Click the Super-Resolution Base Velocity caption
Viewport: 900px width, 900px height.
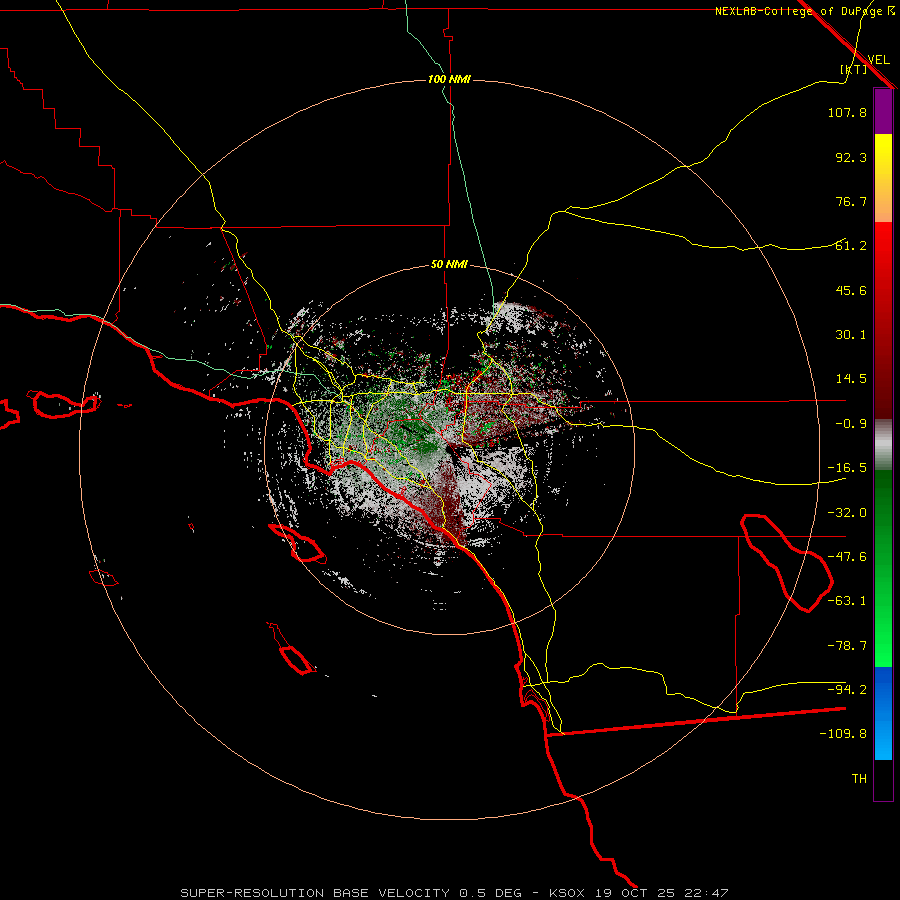[x=455, y=893]
